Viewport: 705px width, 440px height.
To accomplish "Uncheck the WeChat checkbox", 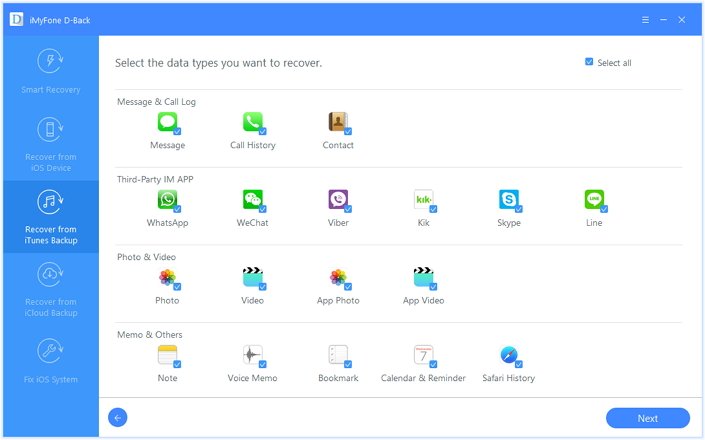I will 263,209.
